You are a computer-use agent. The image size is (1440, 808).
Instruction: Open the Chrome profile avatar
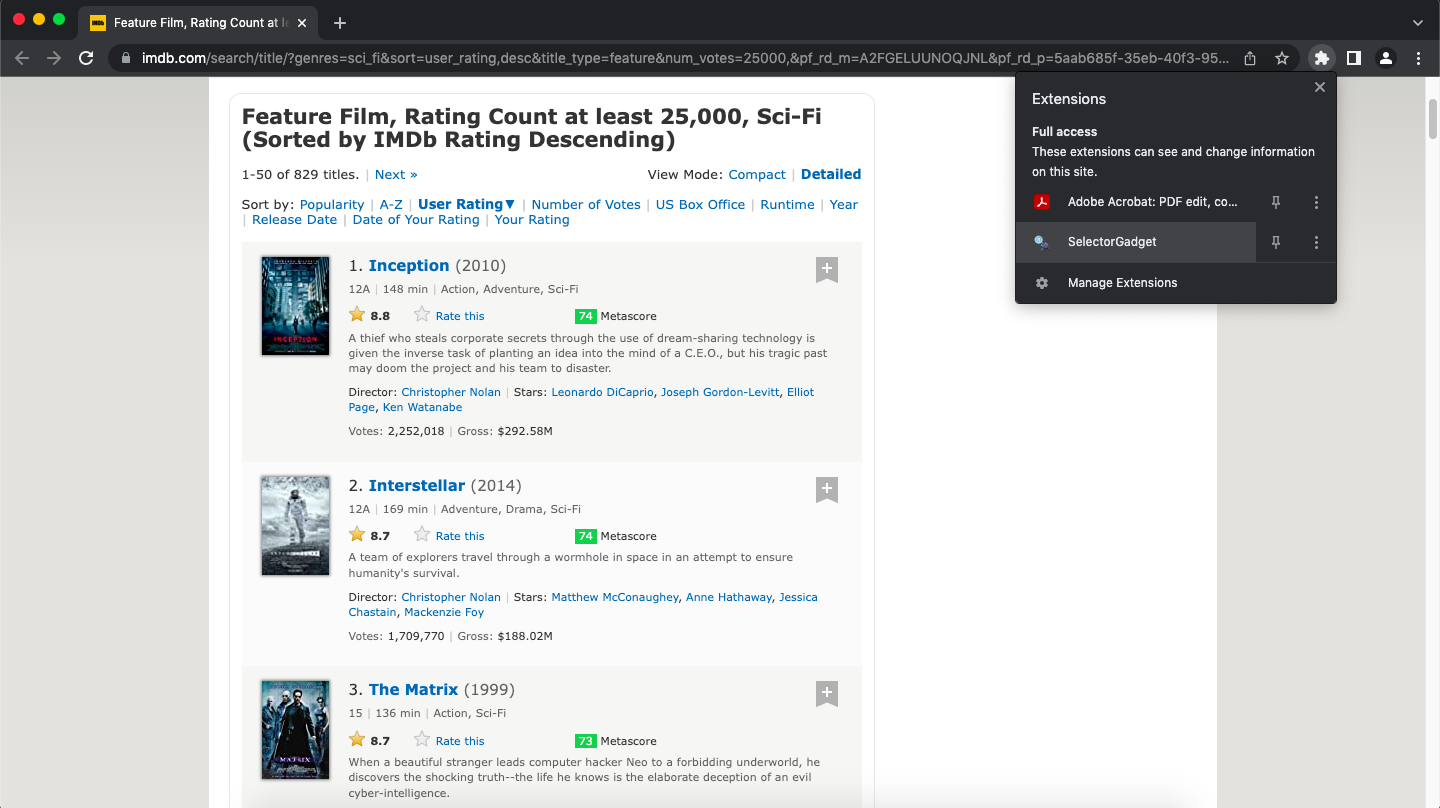(1386, 58)
